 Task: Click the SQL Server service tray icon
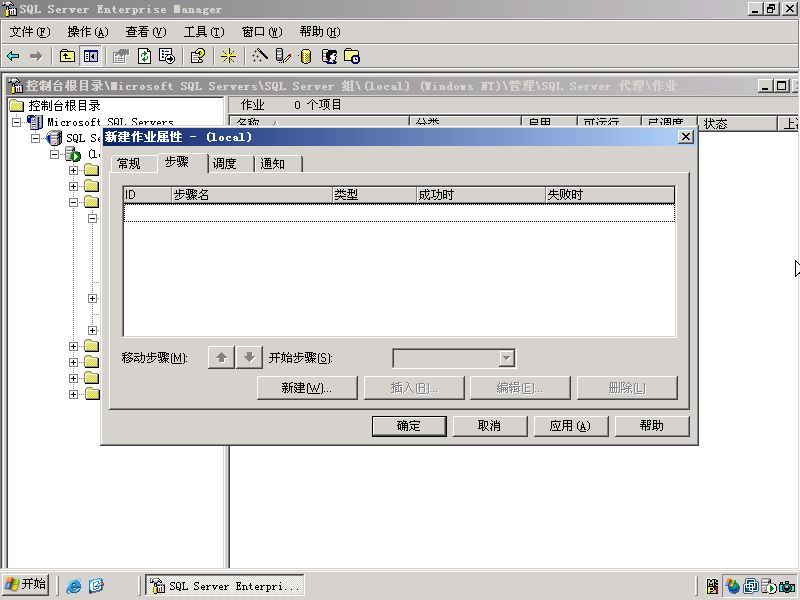coord(769,586)
